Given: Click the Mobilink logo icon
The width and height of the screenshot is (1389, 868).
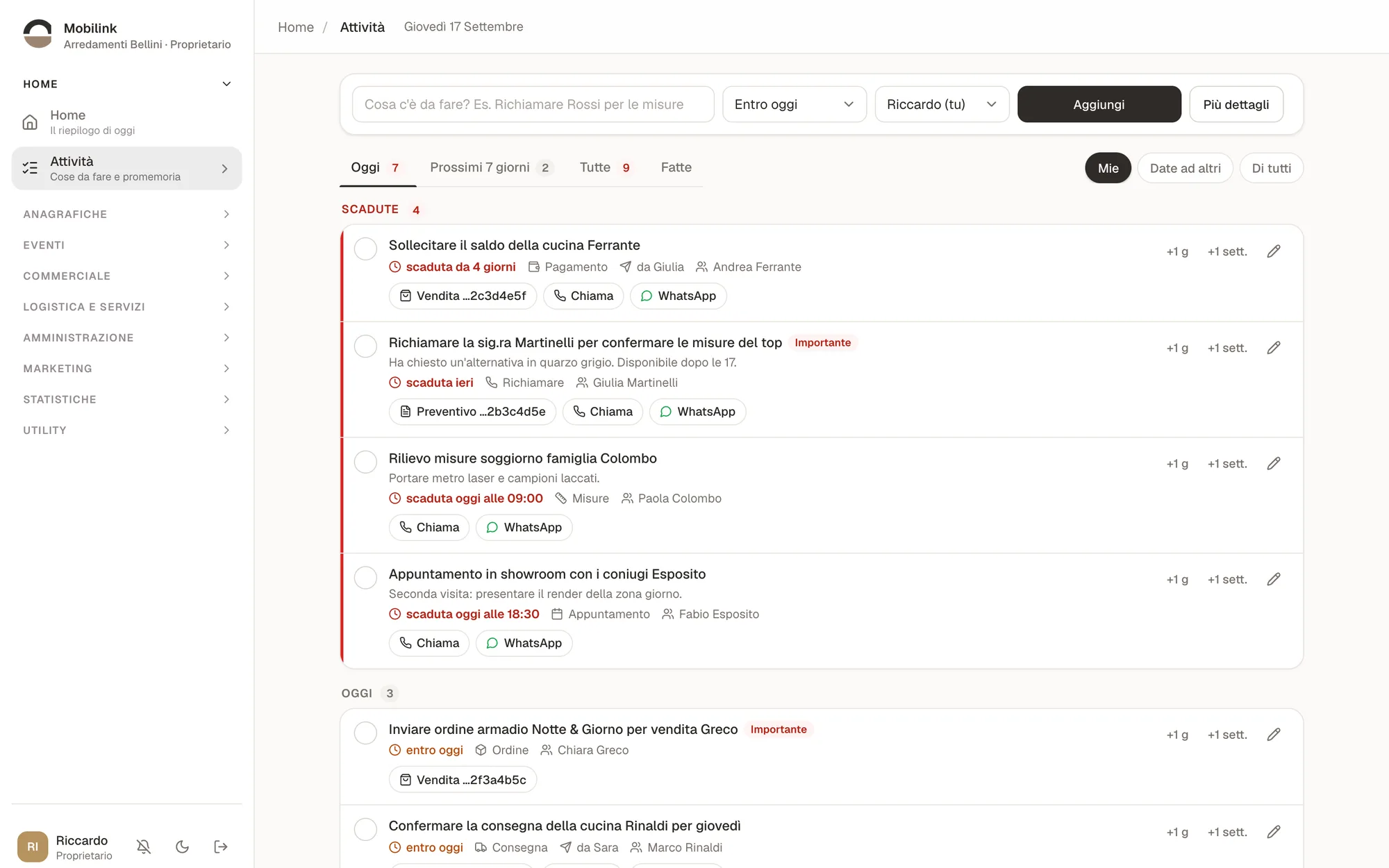Looking at the screenshot, I should point(38,34).
